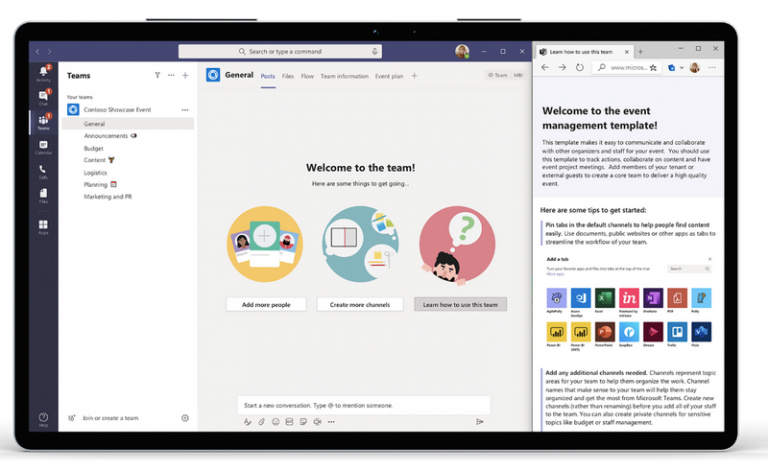Click the microphone icon in the search box
768x471 pixels.
(375, 51)
